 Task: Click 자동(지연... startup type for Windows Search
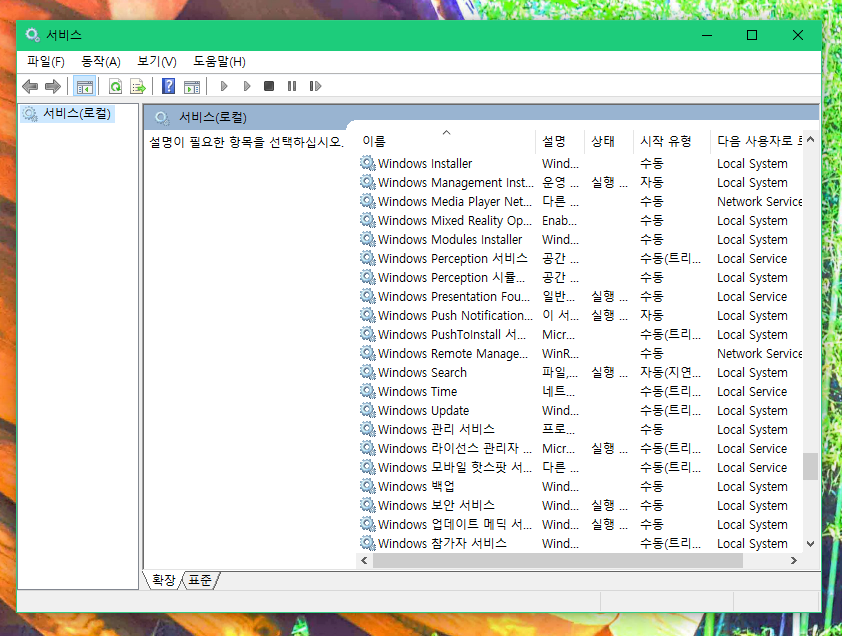[x=670, y=372]
